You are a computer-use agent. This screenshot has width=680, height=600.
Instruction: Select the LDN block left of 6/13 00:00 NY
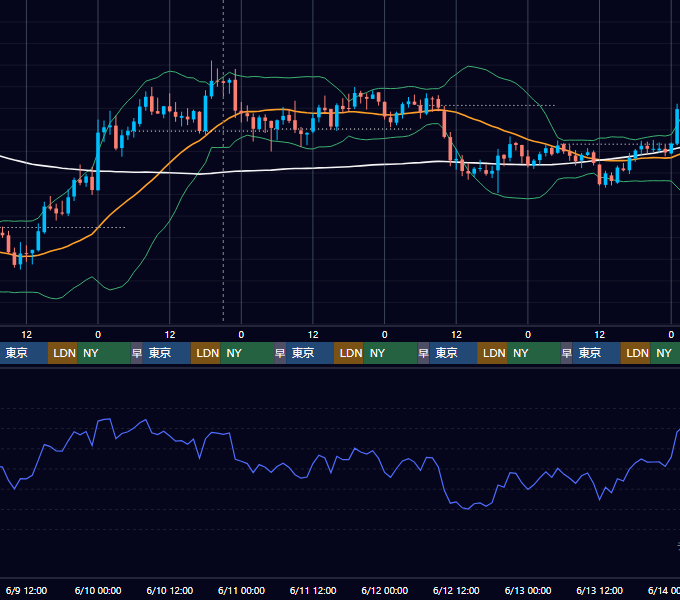coord(492,353)
